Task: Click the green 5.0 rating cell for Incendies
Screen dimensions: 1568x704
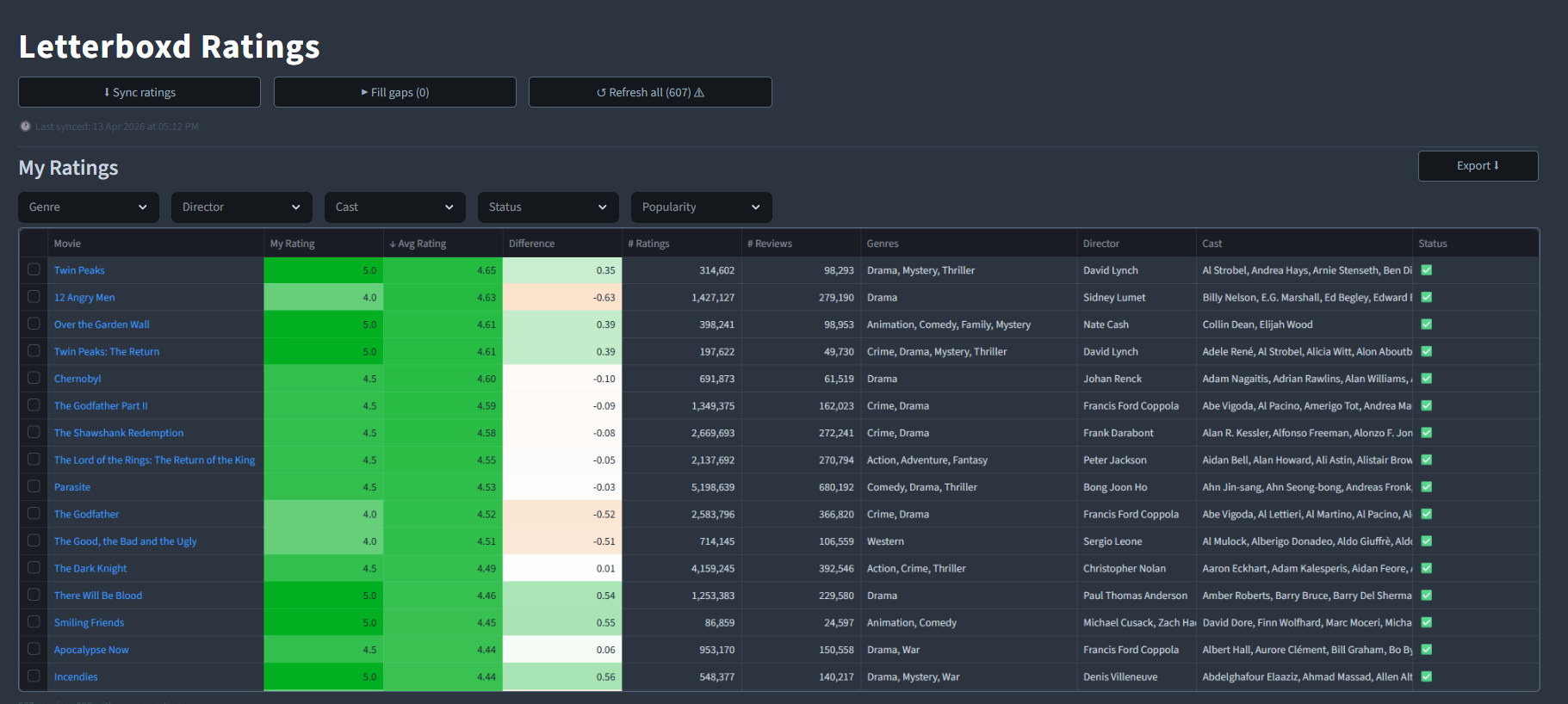Action: click(x=324, y=676)
